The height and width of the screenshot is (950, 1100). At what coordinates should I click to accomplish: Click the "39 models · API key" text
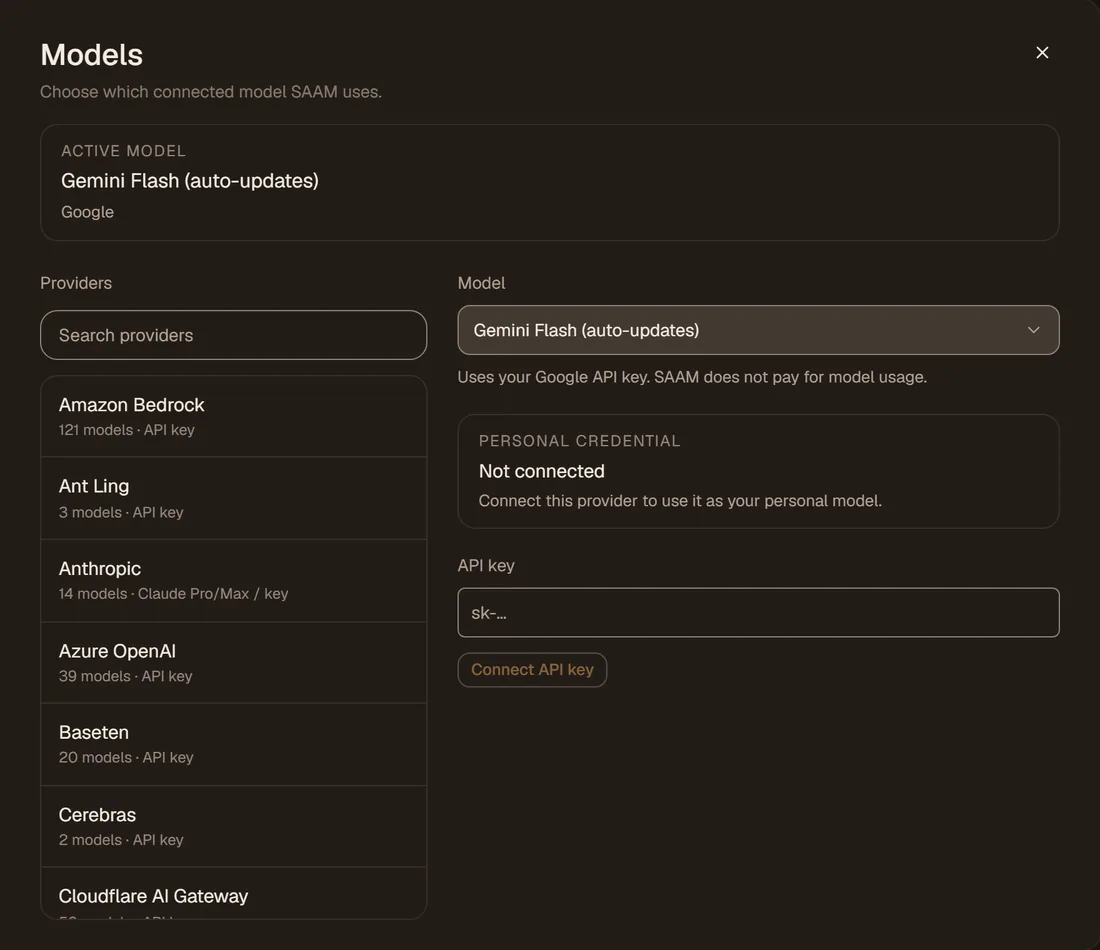click(126, 676)
